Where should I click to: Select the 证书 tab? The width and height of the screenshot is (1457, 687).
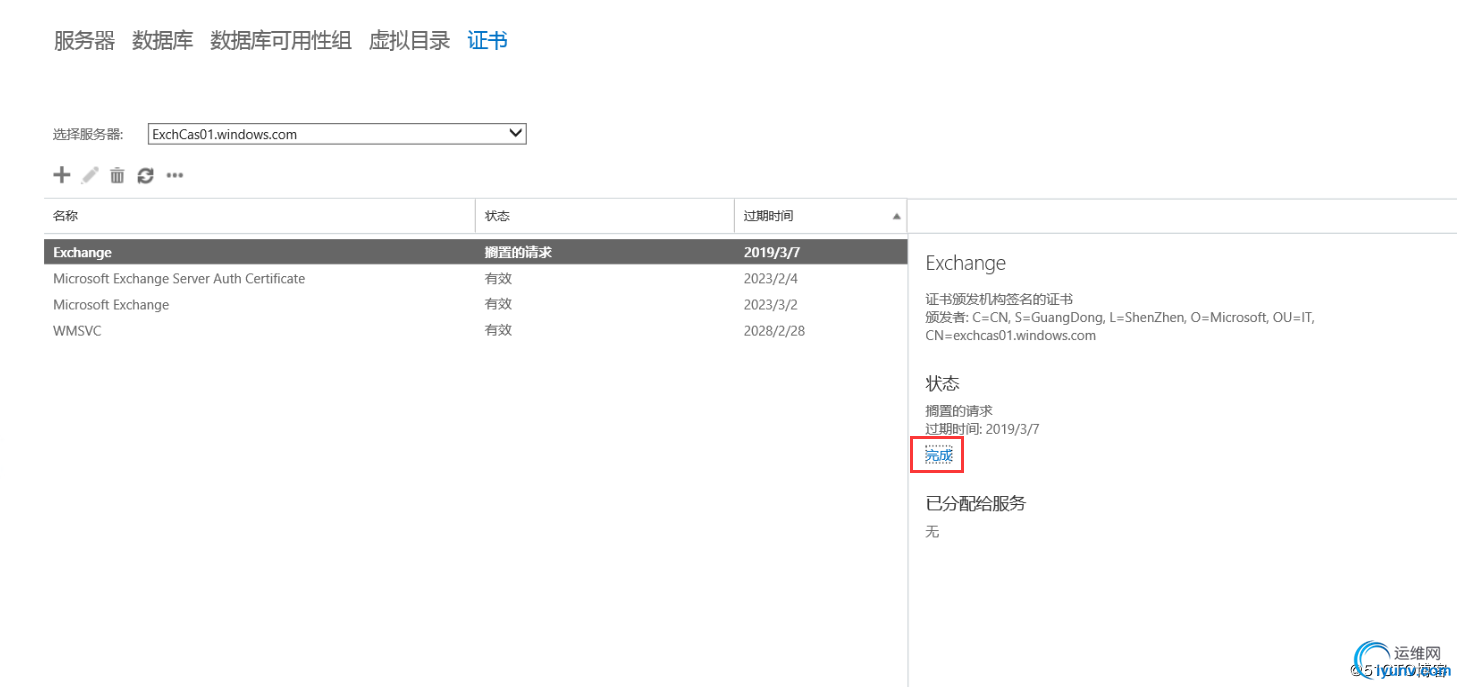pyautogui.click(x=488, y=41)
